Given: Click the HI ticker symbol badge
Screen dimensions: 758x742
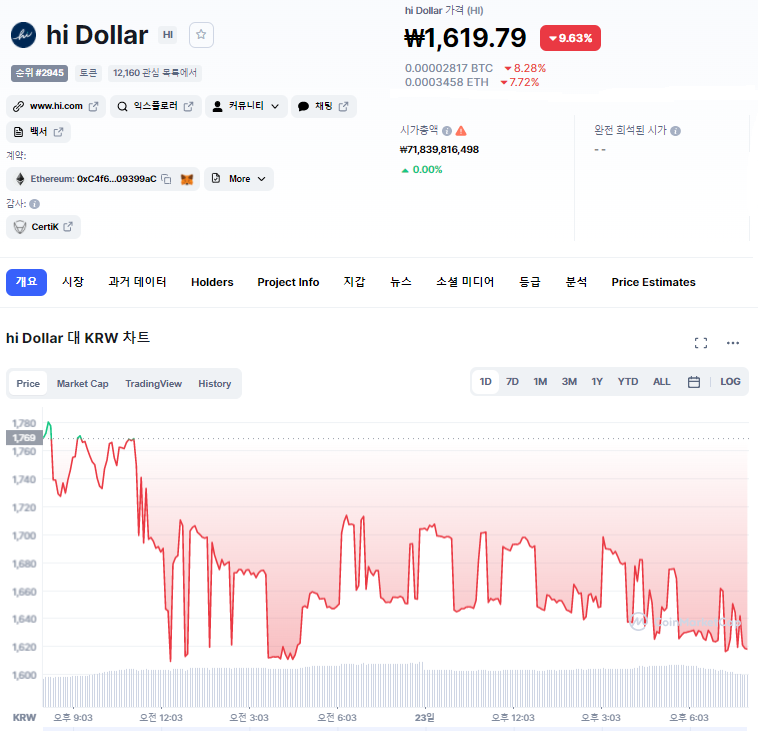Looking at the screenshot, I should [x=168, y=35].
